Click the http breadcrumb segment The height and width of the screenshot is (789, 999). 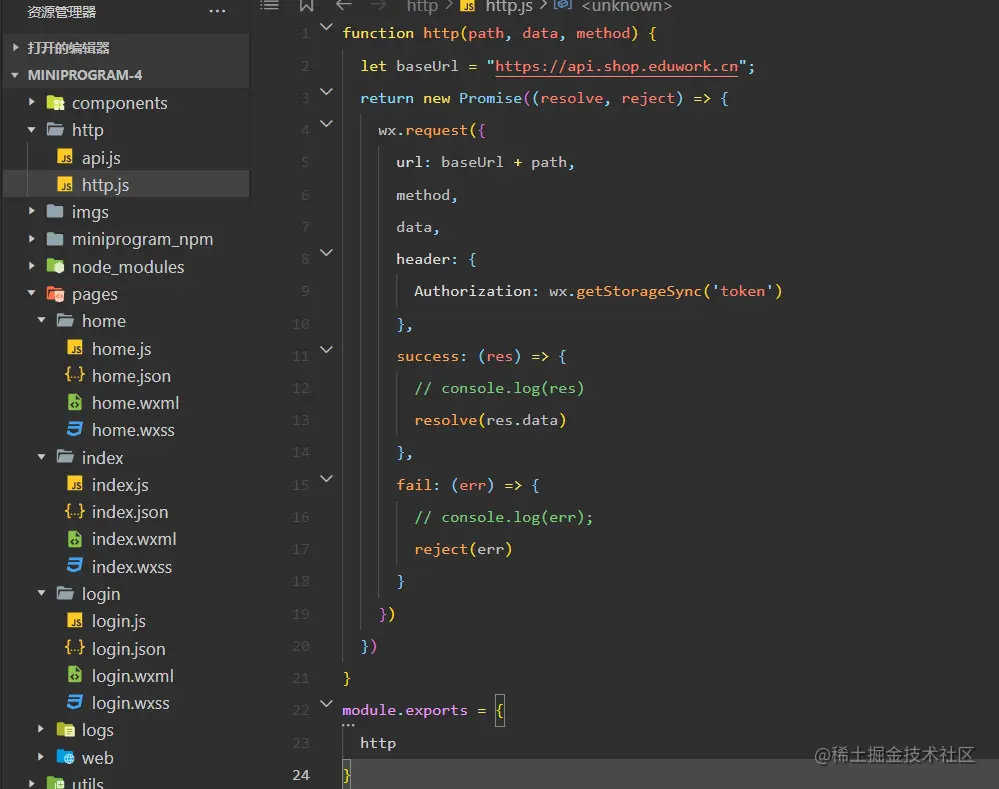[422, 6]
